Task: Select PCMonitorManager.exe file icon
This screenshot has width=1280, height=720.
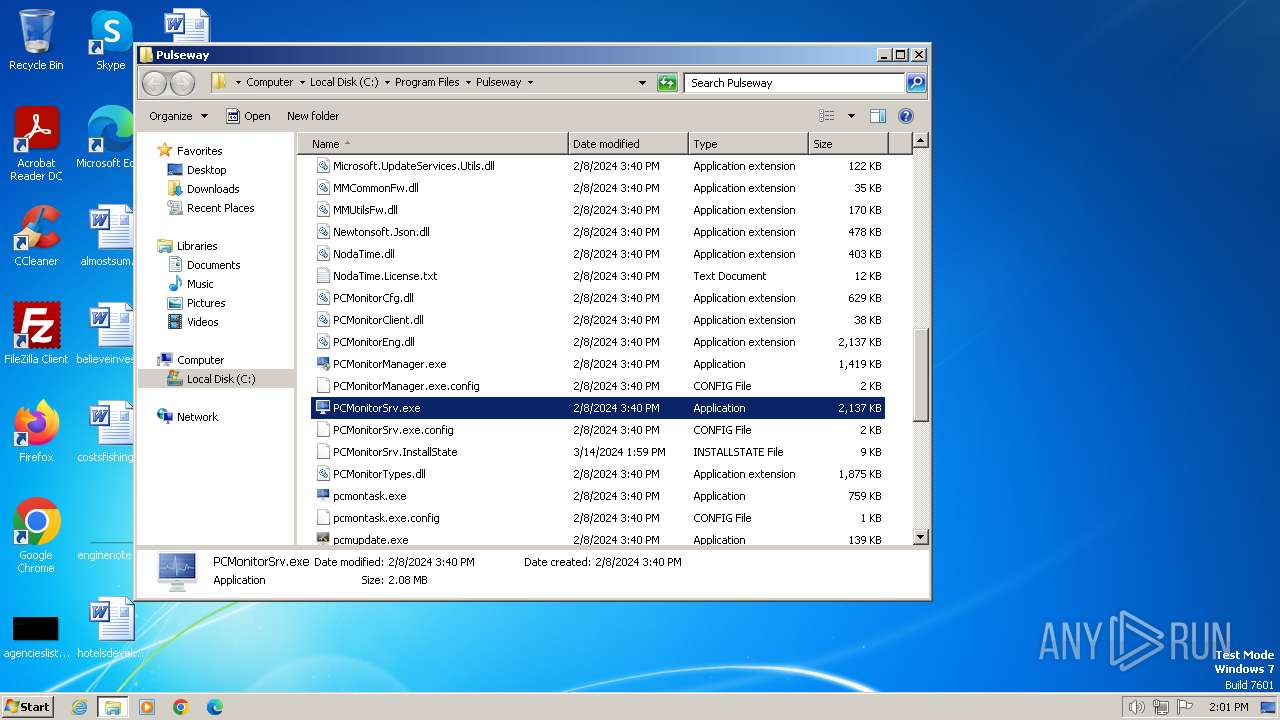Action: coord(323,364)
